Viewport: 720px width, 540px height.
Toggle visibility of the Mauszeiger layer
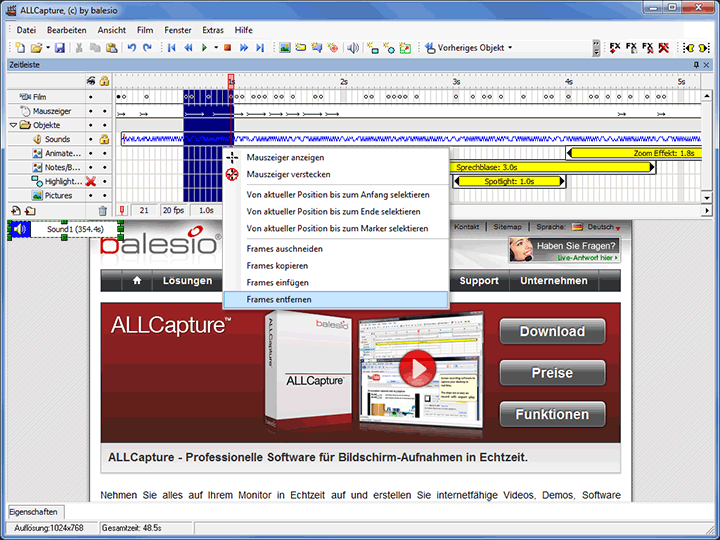(x=91, y=111)
